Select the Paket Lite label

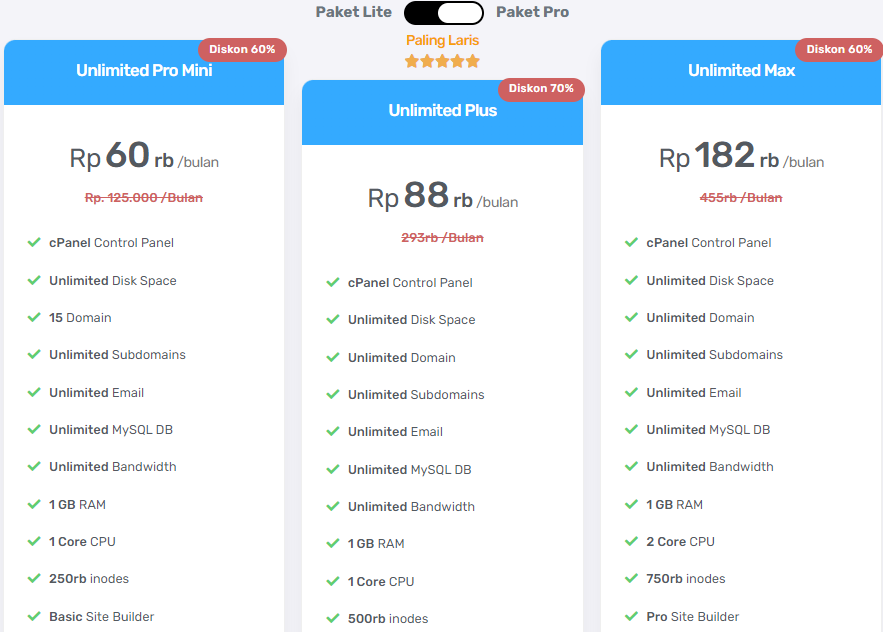pos(354,12)
